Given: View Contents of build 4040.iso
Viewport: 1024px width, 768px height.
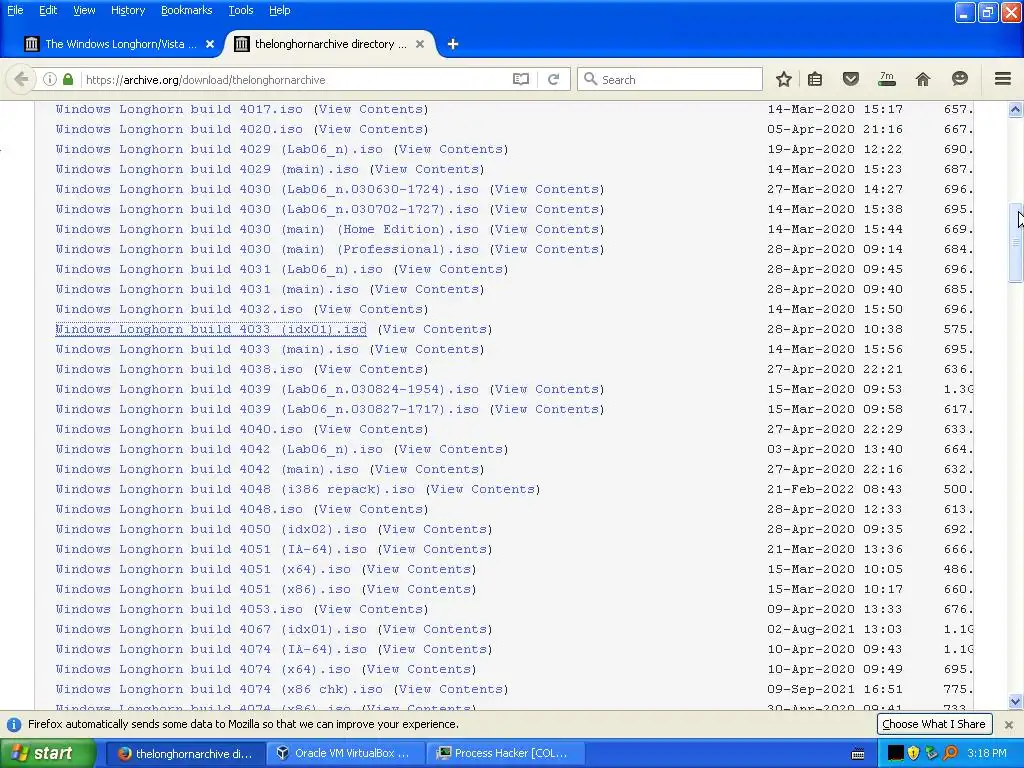Looking at the screenshot, I should coord(371,430).
